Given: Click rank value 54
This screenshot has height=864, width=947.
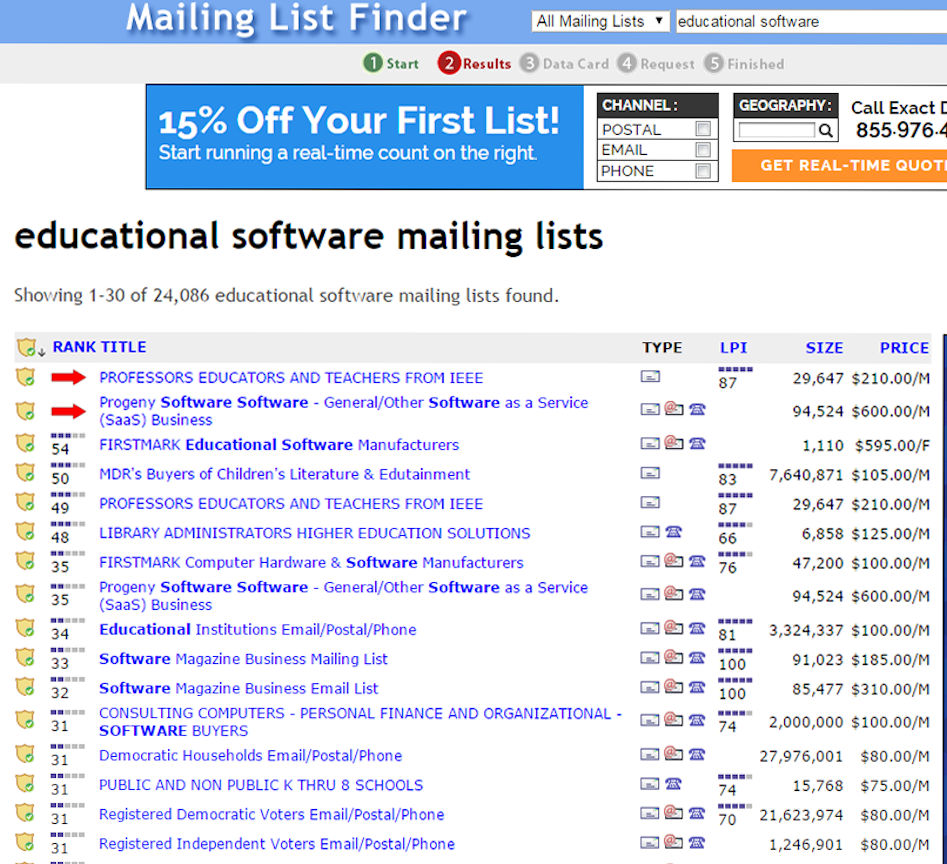Looking at the screenshot, I should coord(60,449).
